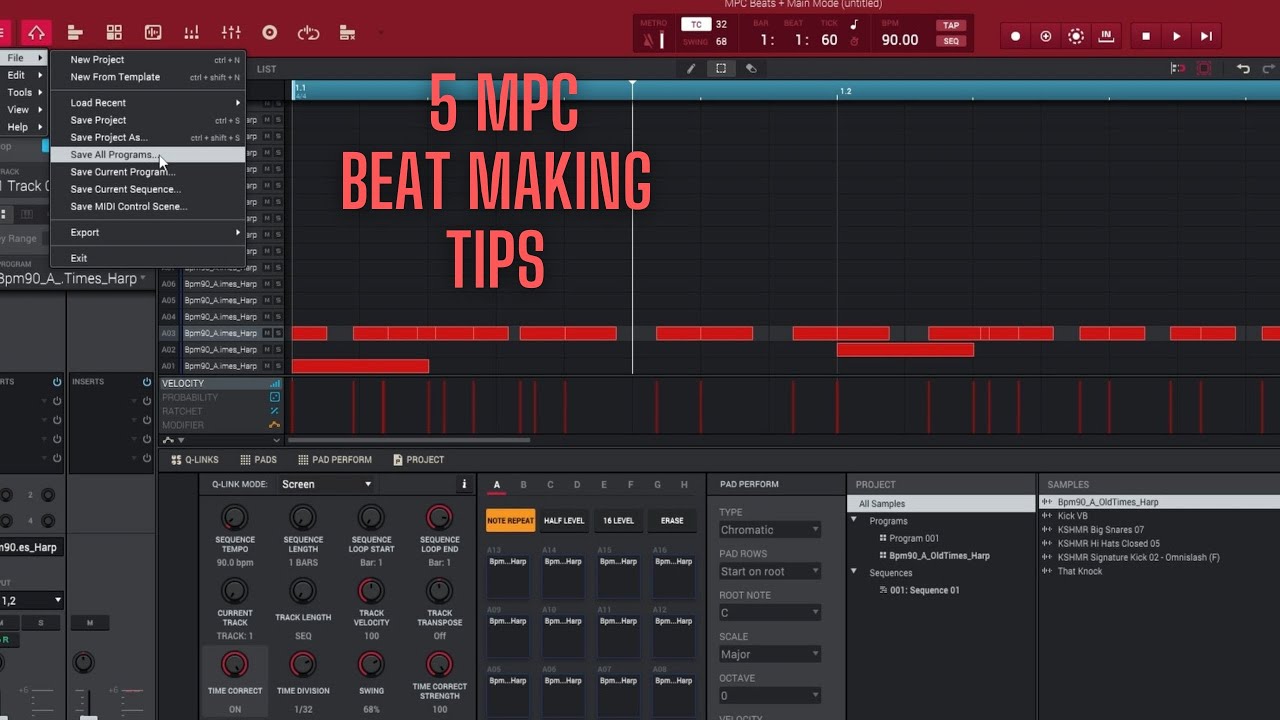Toggle the Note Repeat button
The height and width of the screenshot is (720, 1280).
510,521
